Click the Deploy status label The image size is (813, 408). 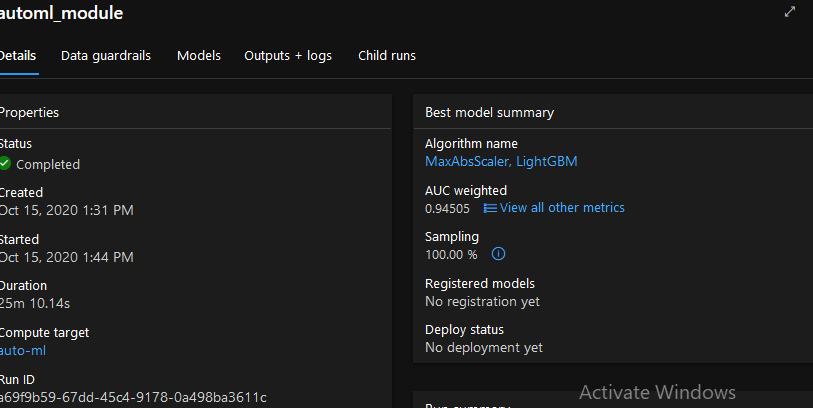click(x=464, y=330)
